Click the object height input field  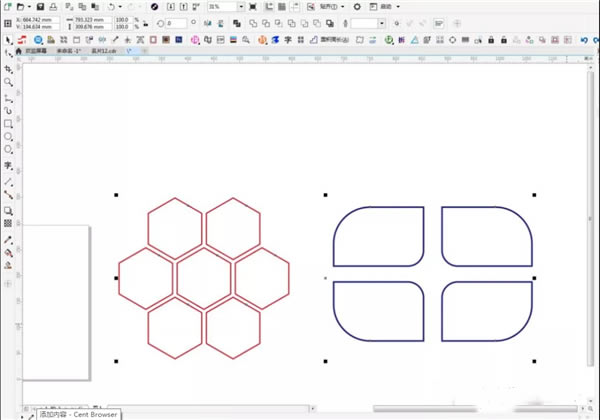click(93, 27)
